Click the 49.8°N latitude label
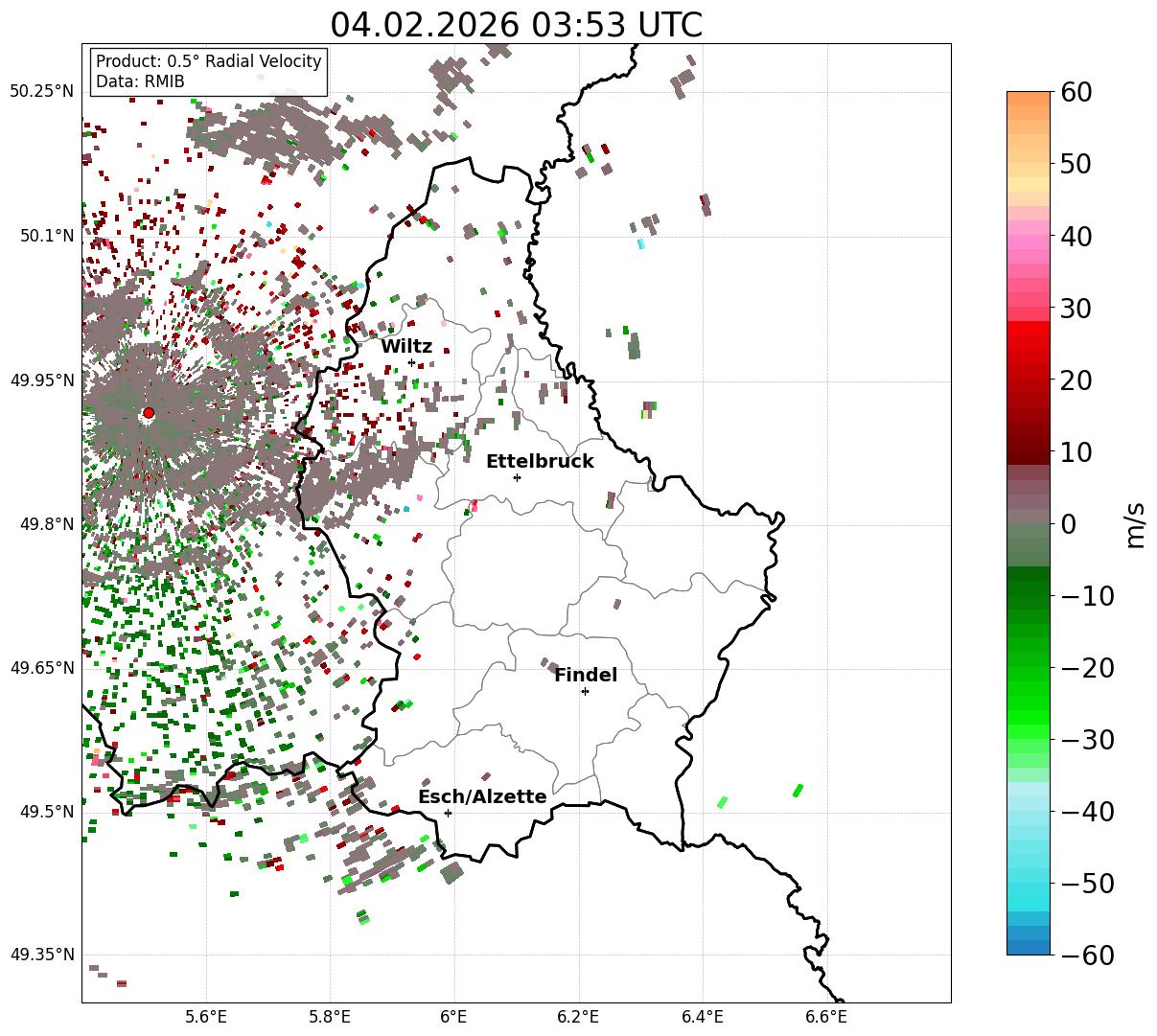The width and height of the screenshot is (1157, 1036). point(47,524)
